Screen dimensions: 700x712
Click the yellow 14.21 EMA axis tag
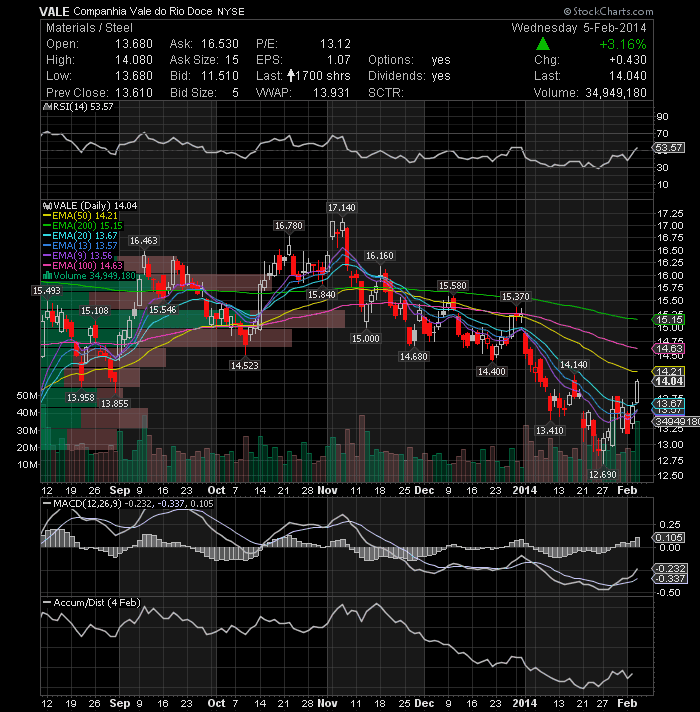668,371
